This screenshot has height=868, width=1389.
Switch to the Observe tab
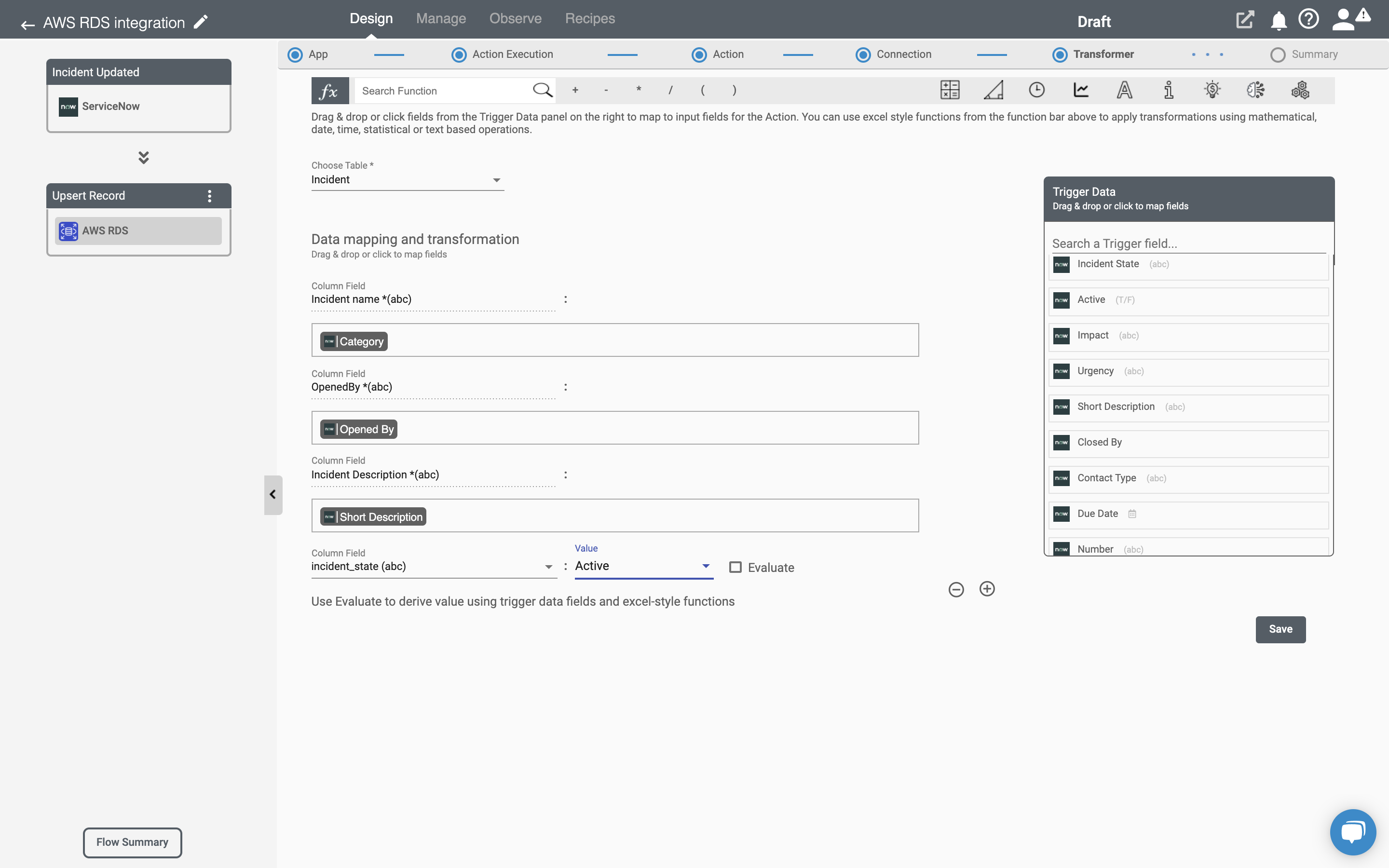(515, 18)
